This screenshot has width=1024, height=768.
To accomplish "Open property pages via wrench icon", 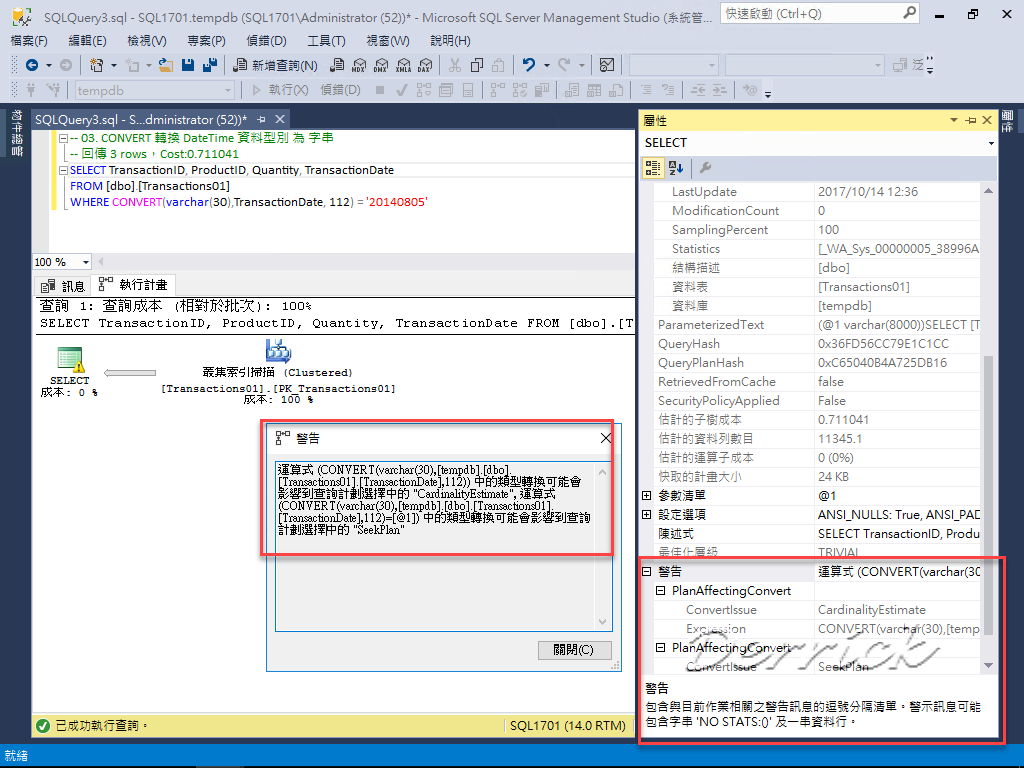I will point(704,168).
